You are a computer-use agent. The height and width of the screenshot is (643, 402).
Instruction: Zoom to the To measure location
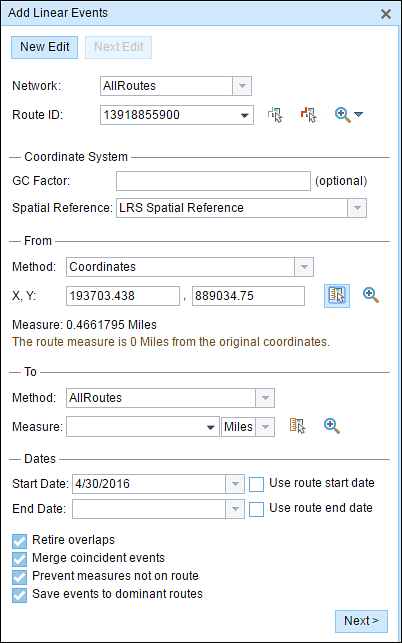(x=332, y=426)
